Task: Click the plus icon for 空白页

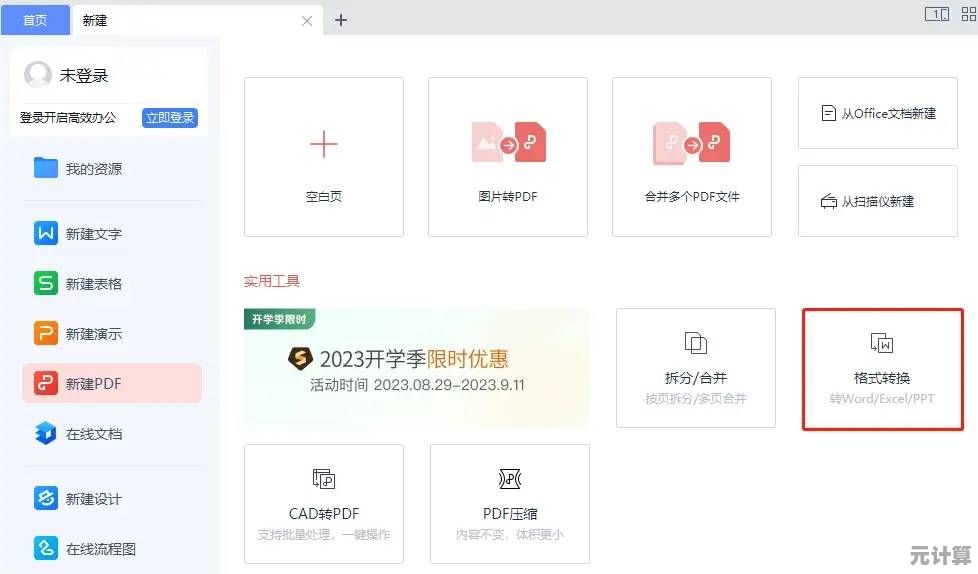Action: pos(324,144)
